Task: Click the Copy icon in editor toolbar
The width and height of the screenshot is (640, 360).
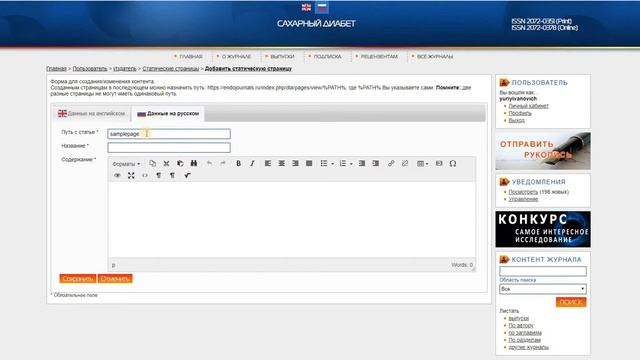Action: (153, 163)
